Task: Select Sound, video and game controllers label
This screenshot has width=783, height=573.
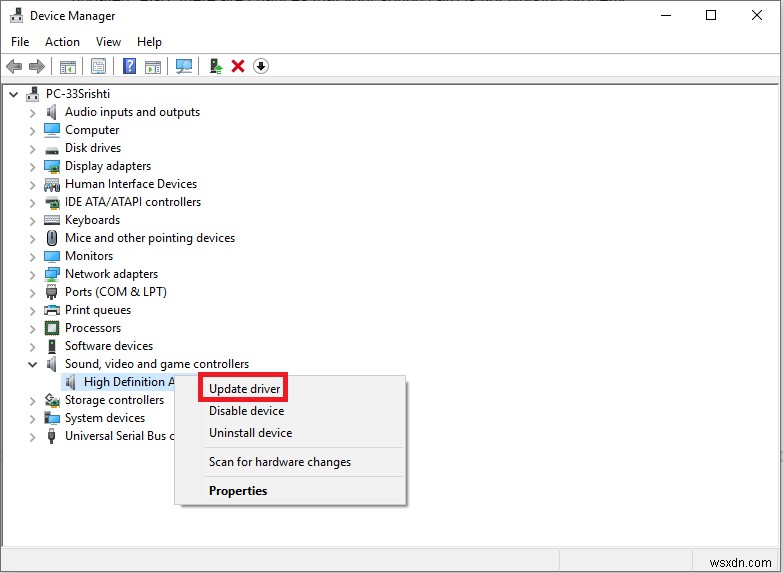Action: point(157,364)
